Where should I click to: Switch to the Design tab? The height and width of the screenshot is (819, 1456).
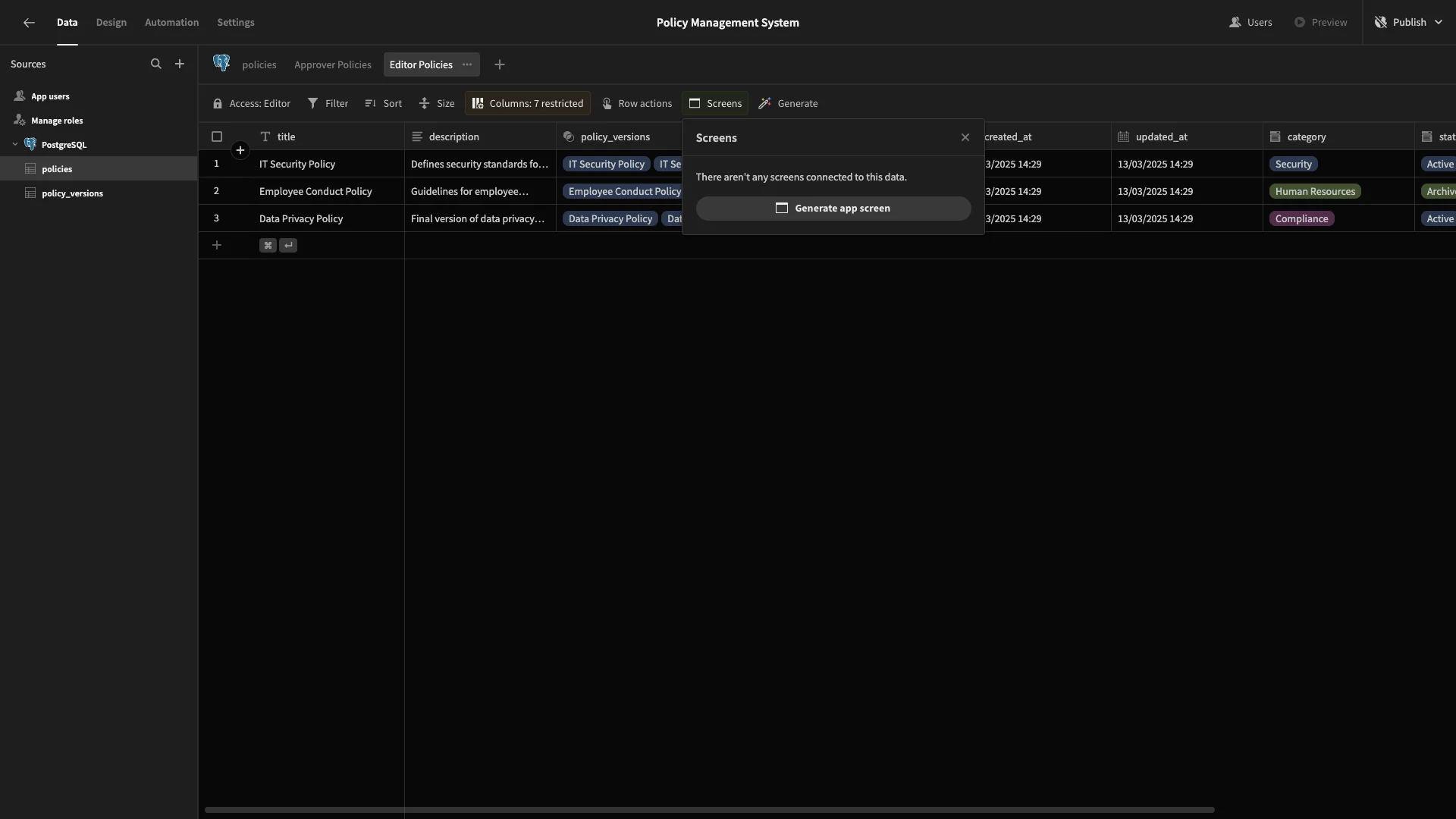click(x=111, y=23)
